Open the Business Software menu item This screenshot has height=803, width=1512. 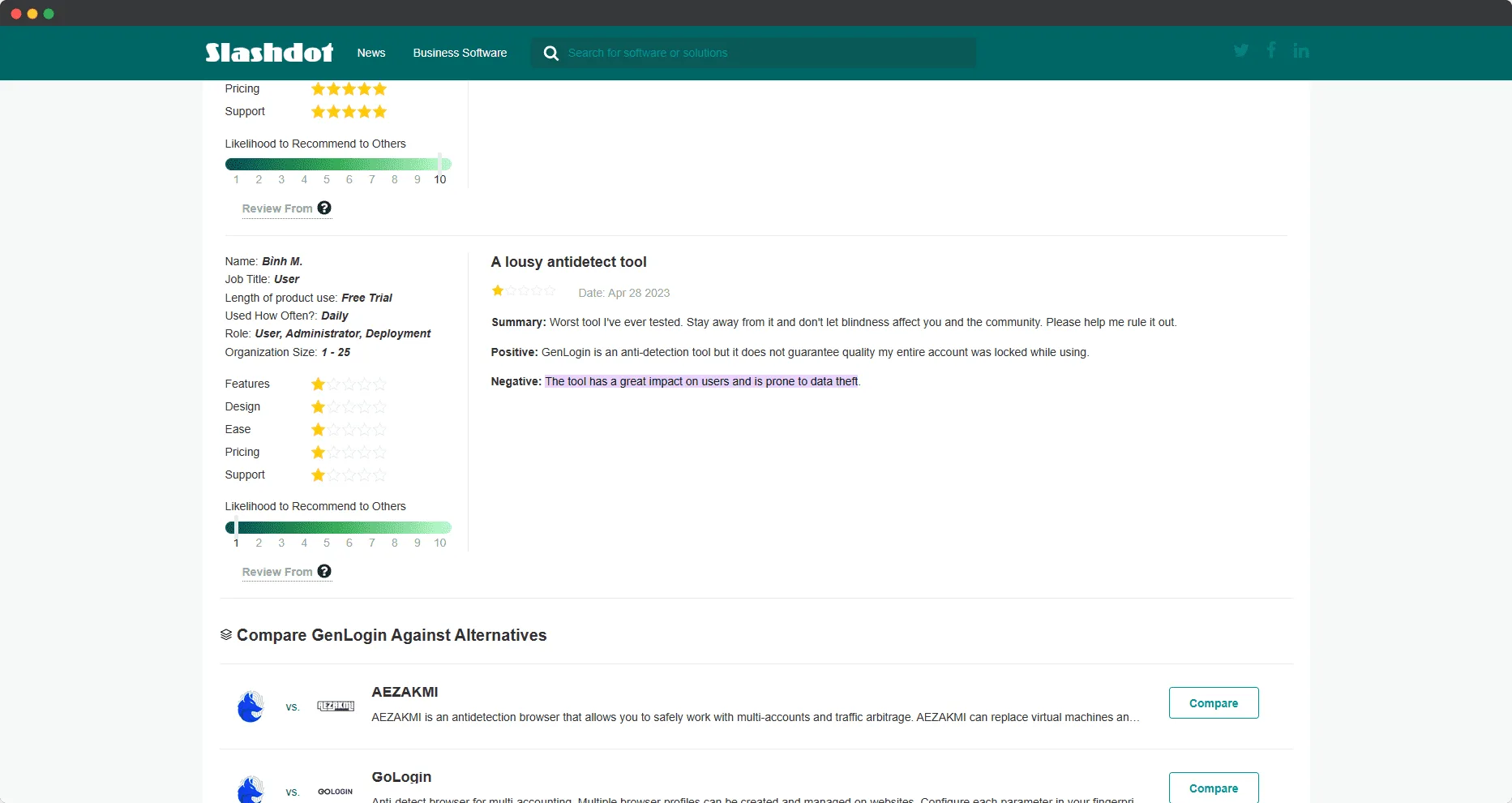tap(460, 53)
